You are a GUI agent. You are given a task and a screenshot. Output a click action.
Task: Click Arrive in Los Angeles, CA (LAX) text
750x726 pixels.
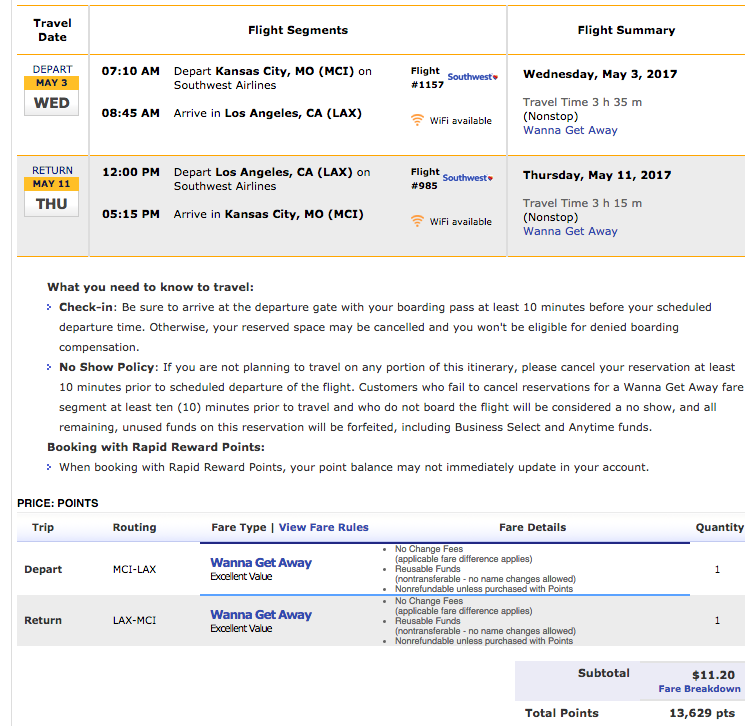point(267,113)
